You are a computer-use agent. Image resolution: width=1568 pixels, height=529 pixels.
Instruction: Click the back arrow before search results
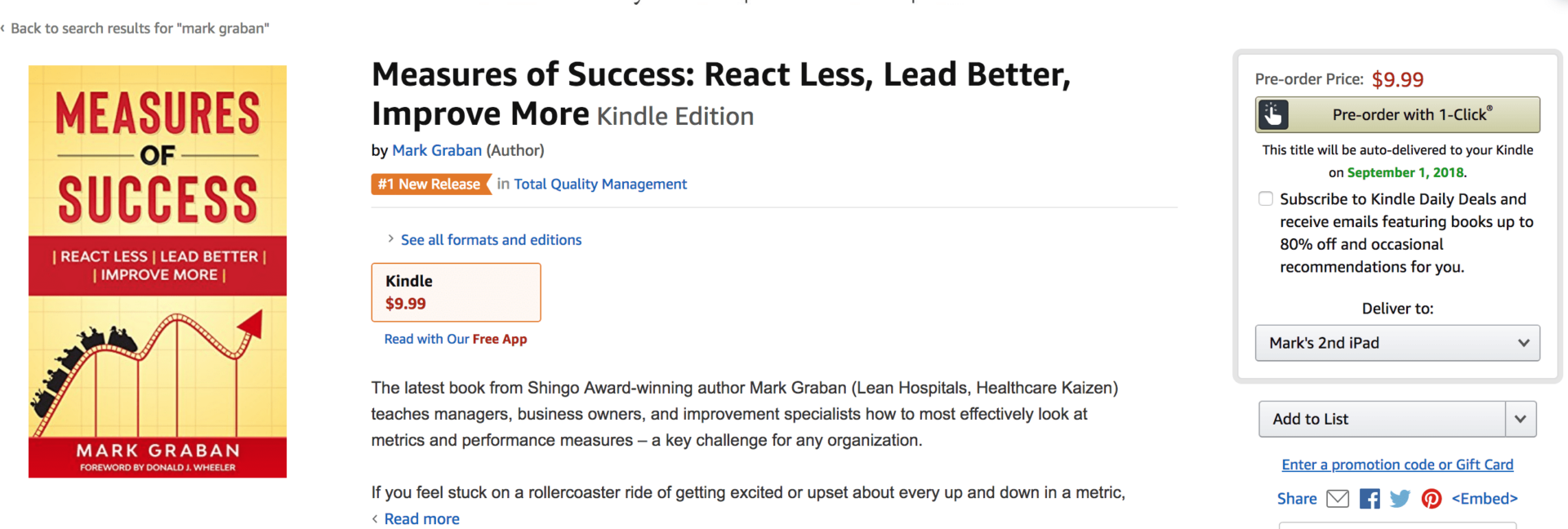(x=3, y=29)
